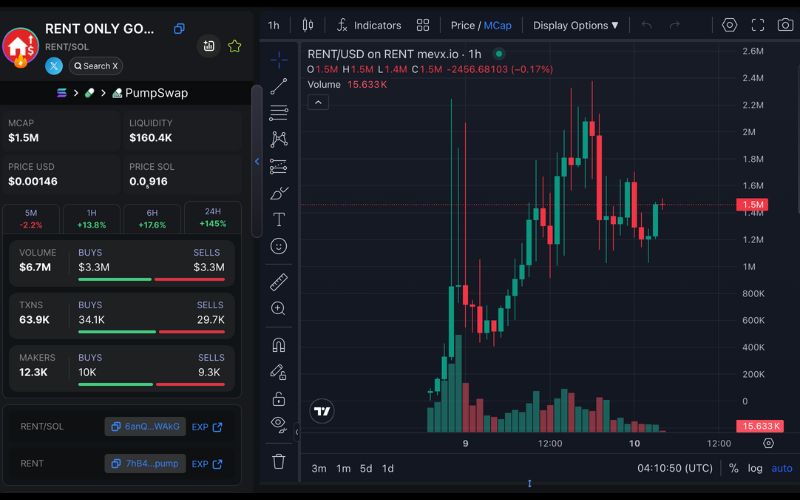Image resolution: width=800 pixels, height=500 pixels.
Task: Select the forecasting and measurement tool
Action: (279, 166)
